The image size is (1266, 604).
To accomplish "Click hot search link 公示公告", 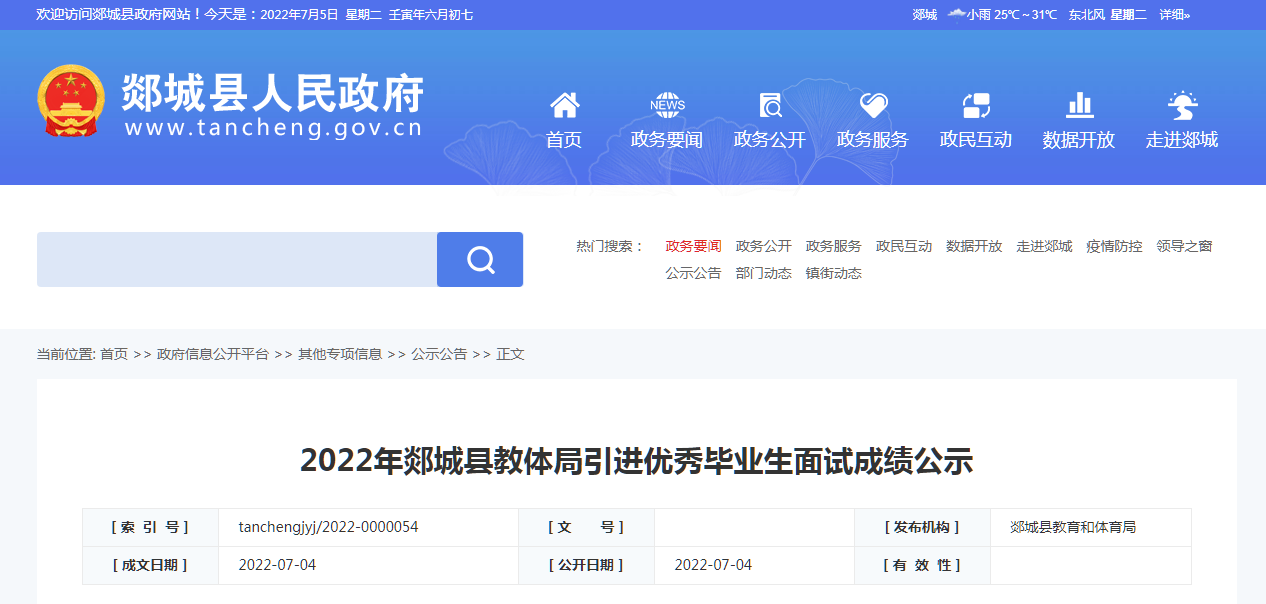I will click(x=694, y=273).
